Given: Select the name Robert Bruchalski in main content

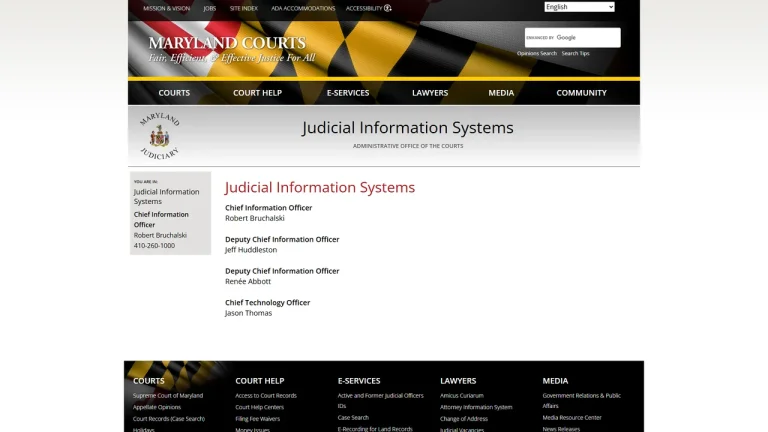Looking at the screenshot, I should pyautogui.click(x=255, y=218).
